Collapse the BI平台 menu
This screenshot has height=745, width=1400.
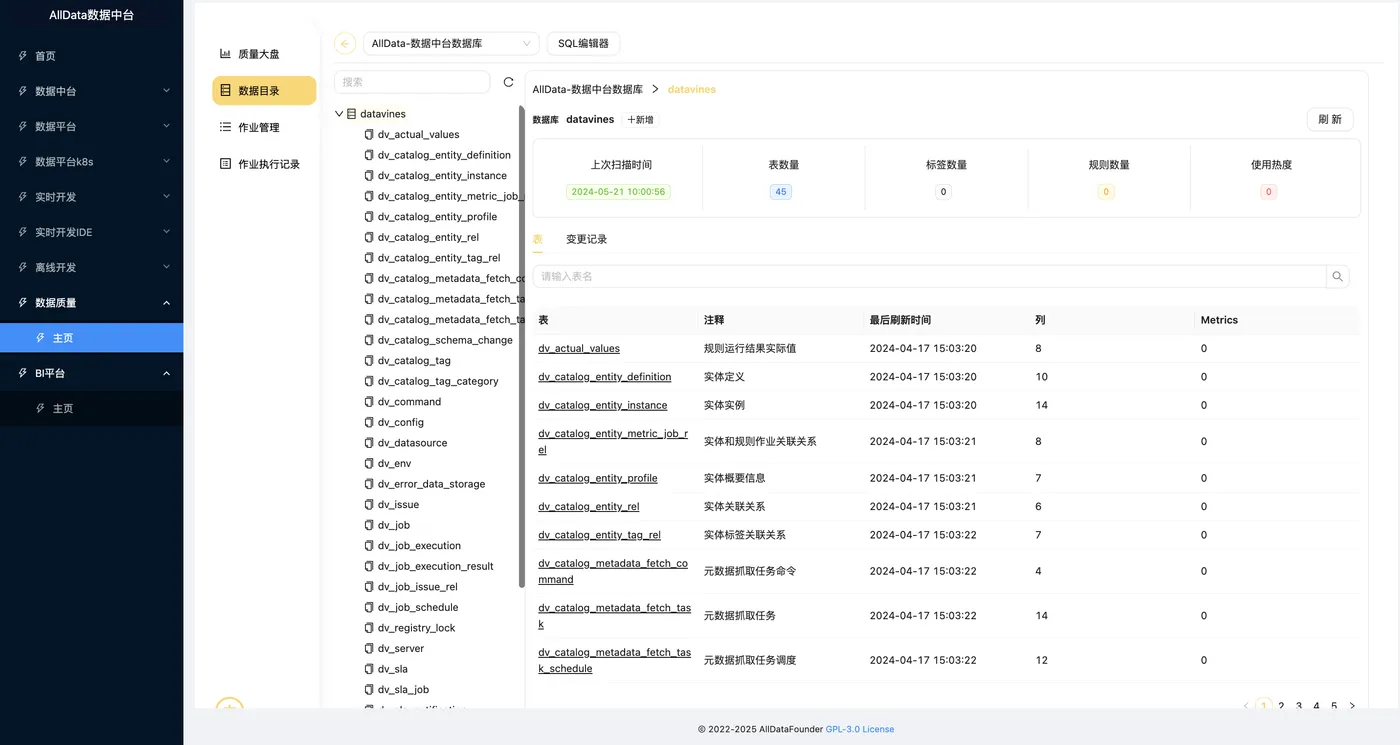(91, 373)
